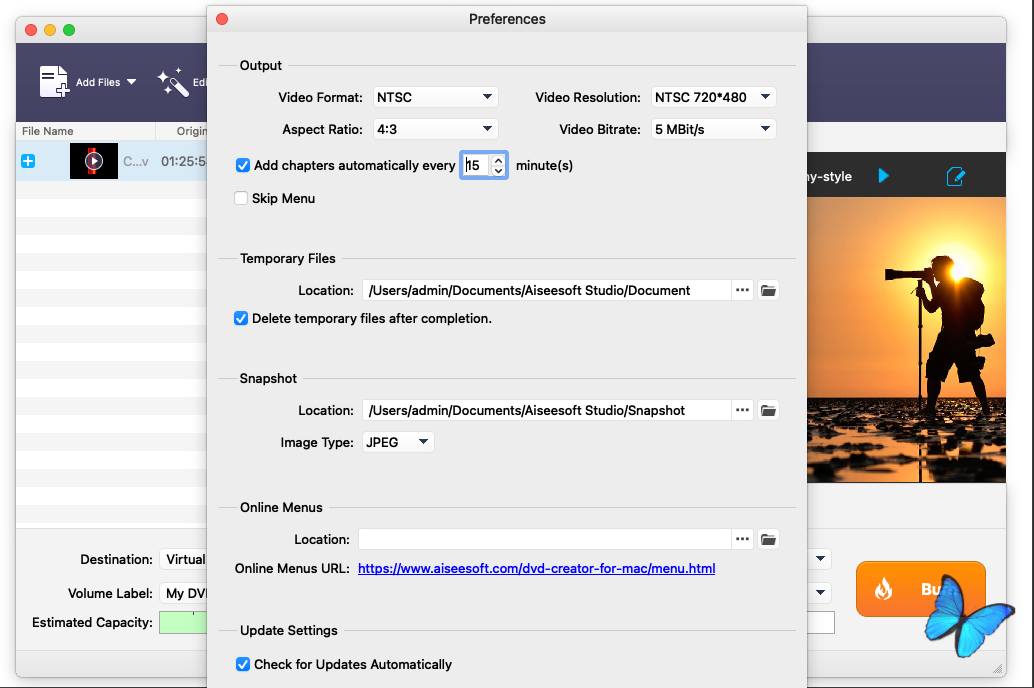The image size is (1034, 688).
Task: Click the Add Files document icon
Action: coord(54,82)
